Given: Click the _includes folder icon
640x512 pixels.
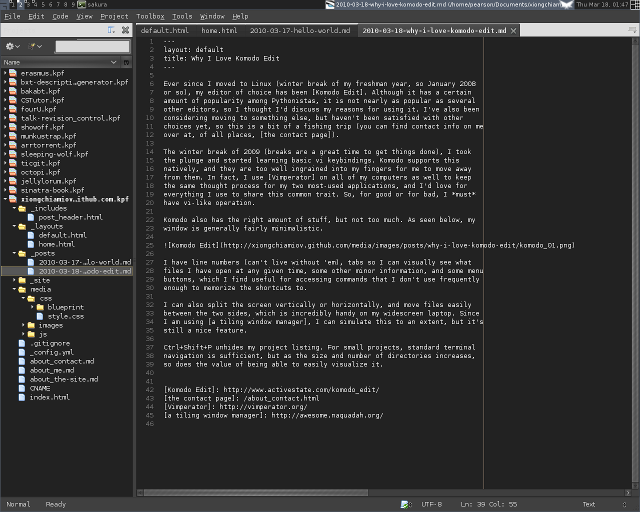Looking at the screenshot, I should point(22,208).
